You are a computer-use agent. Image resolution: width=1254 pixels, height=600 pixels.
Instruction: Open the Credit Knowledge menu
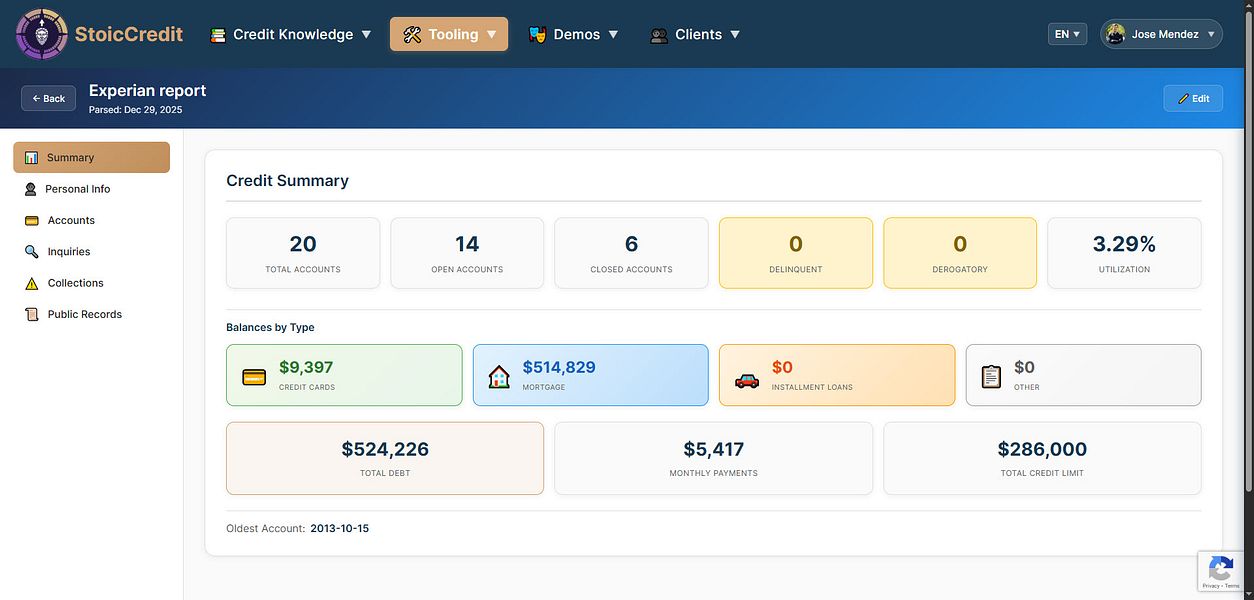tap(290, 33)
